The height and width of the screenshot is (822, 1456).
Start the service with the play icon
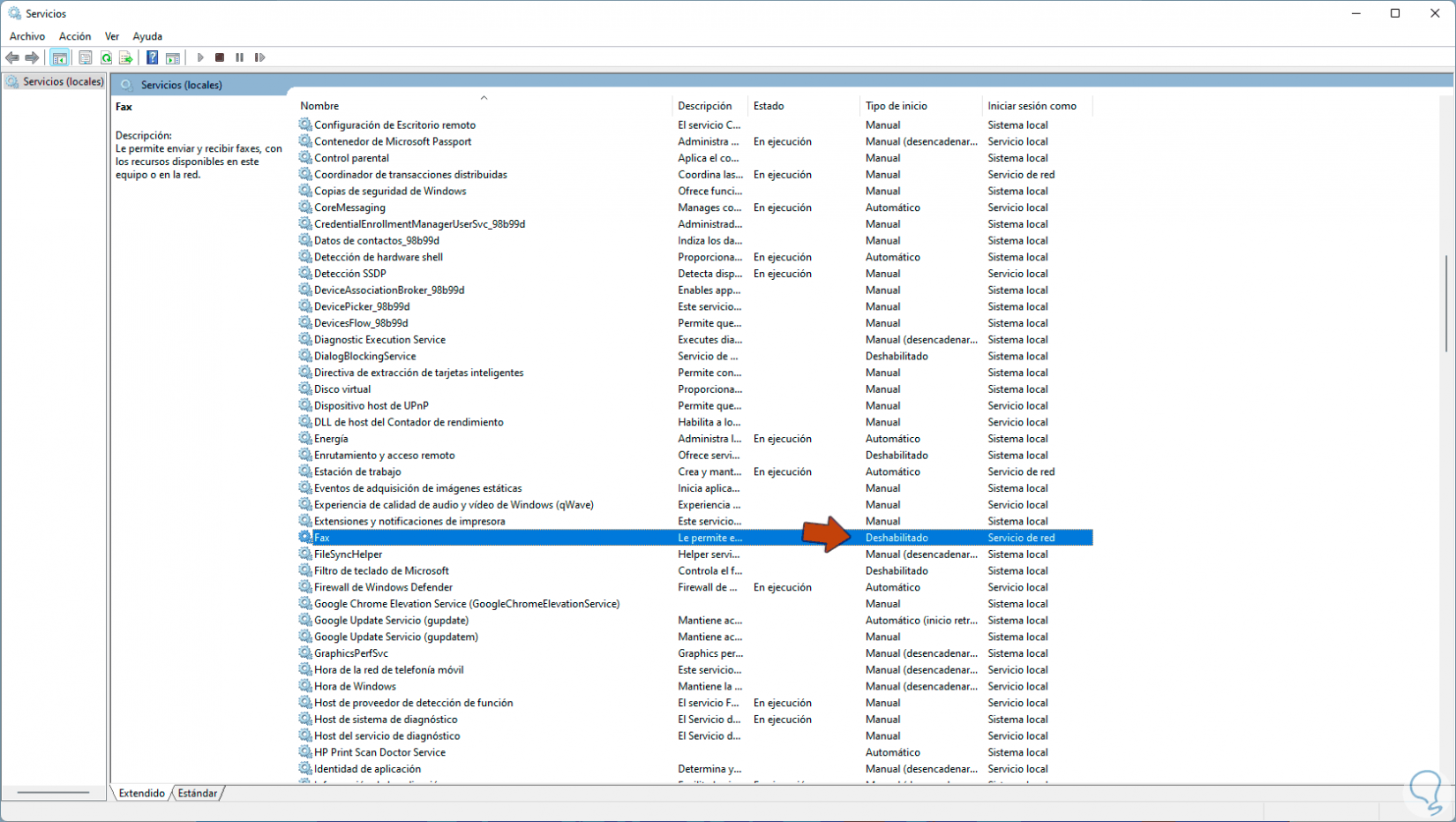pos(200,58)
